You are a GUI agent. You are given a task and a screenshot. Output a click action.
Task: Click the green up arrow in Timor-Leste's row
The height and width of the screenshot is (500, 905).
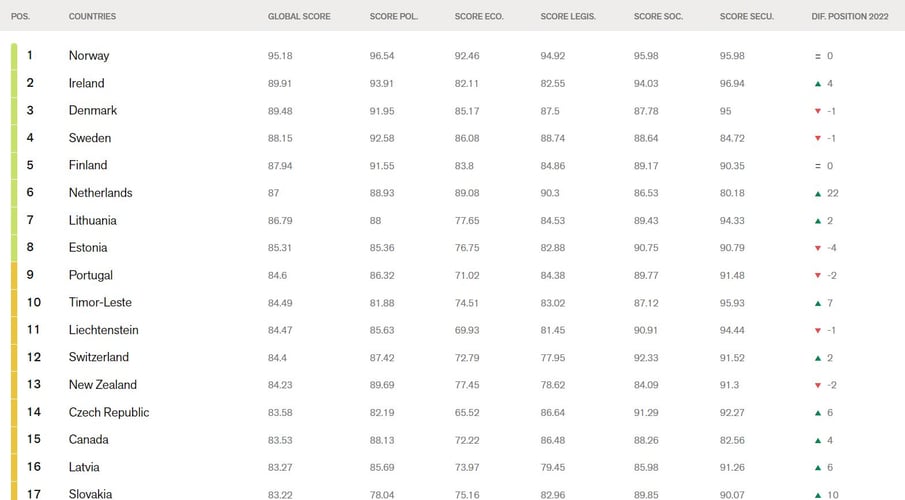click(818, 303)
